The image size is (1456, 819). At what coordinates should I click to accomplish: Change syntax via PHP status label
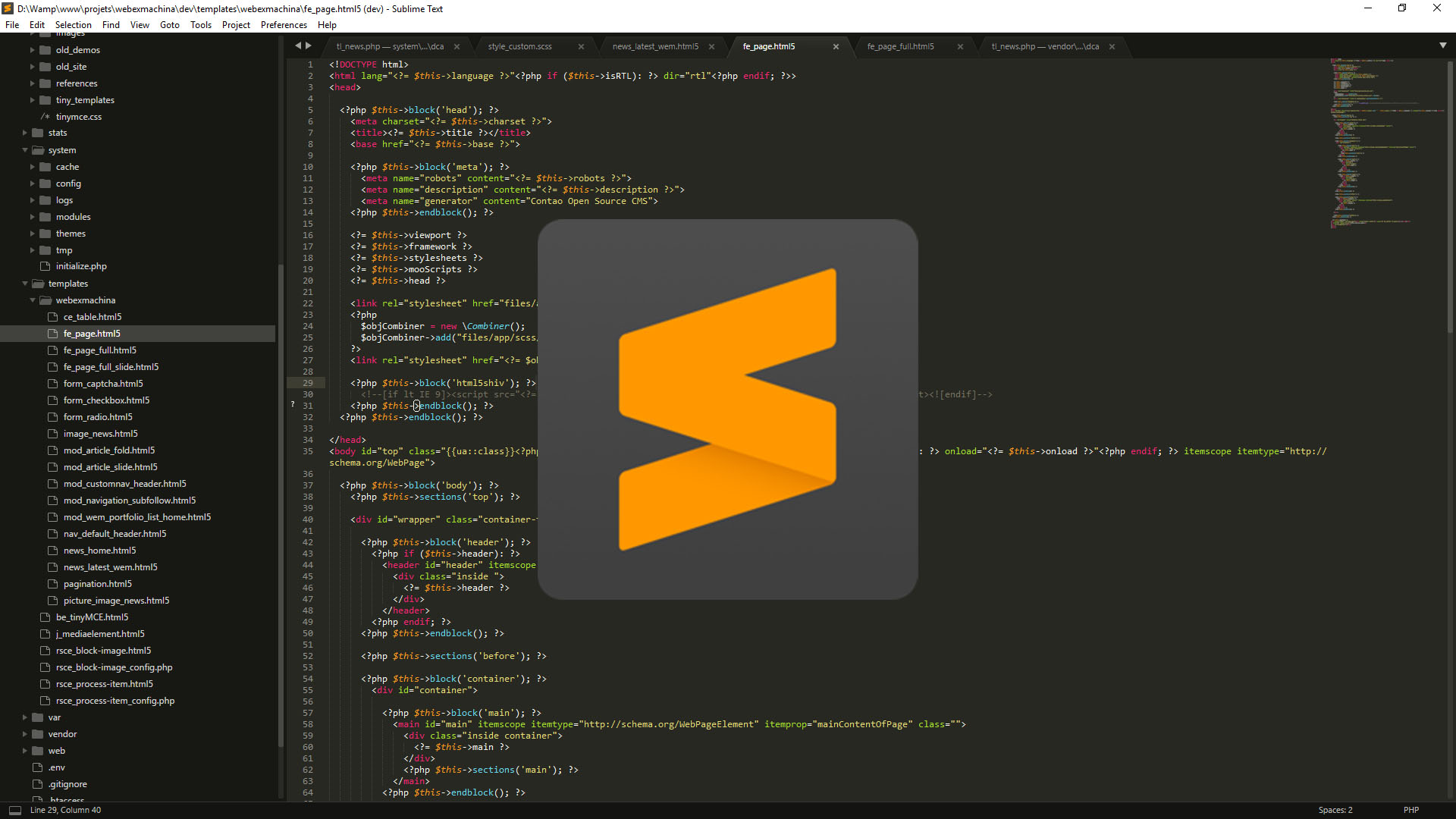[x=1410, y=810]
